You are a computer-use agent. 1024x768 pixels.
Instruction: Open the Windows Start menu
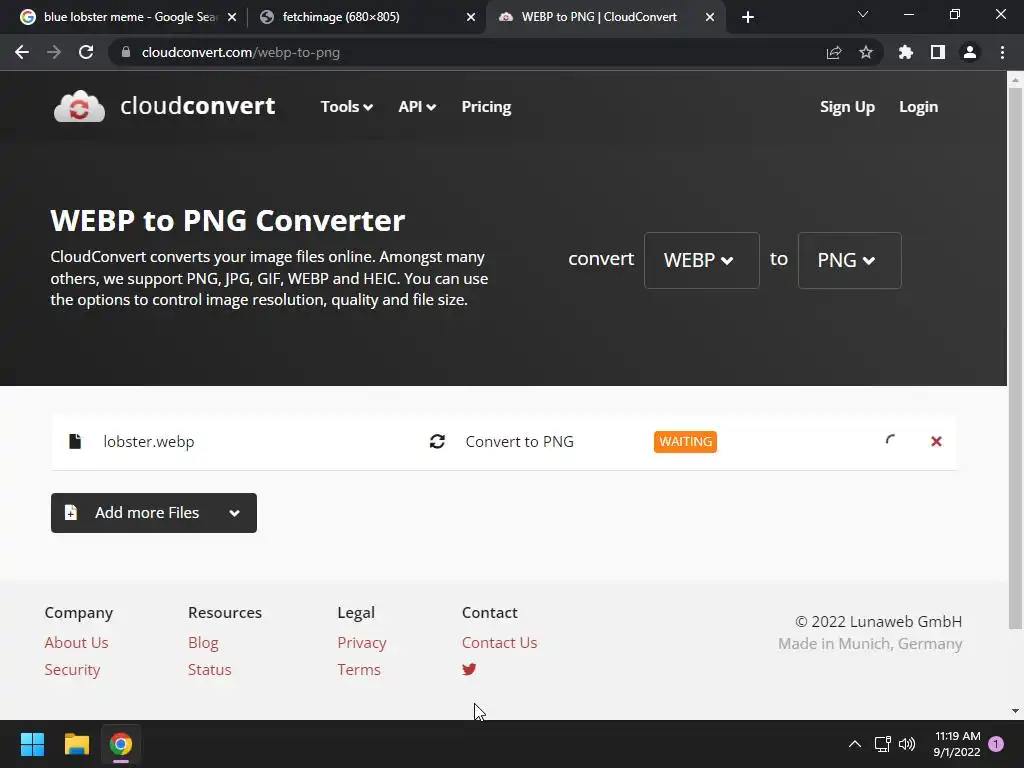tap(32, 744)
